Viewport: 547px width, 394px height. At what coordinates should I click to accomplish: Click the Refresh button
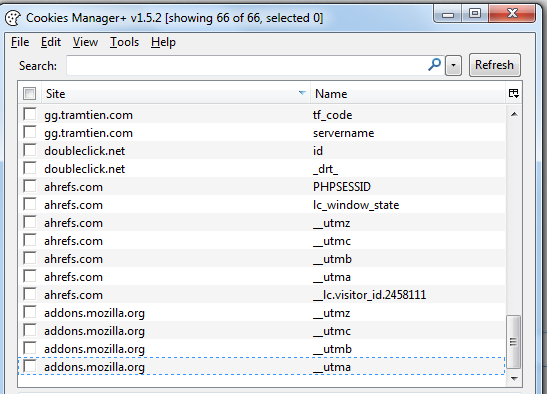click(495, 65)
